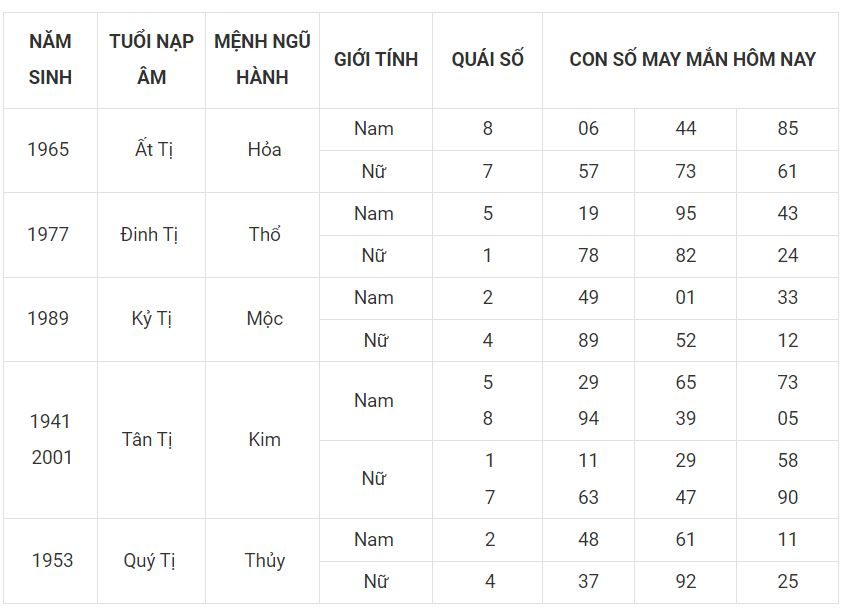This screenshot has width=847, height=615.
Task: Click the Thổ element cell
Action: (x=264, y=235)
